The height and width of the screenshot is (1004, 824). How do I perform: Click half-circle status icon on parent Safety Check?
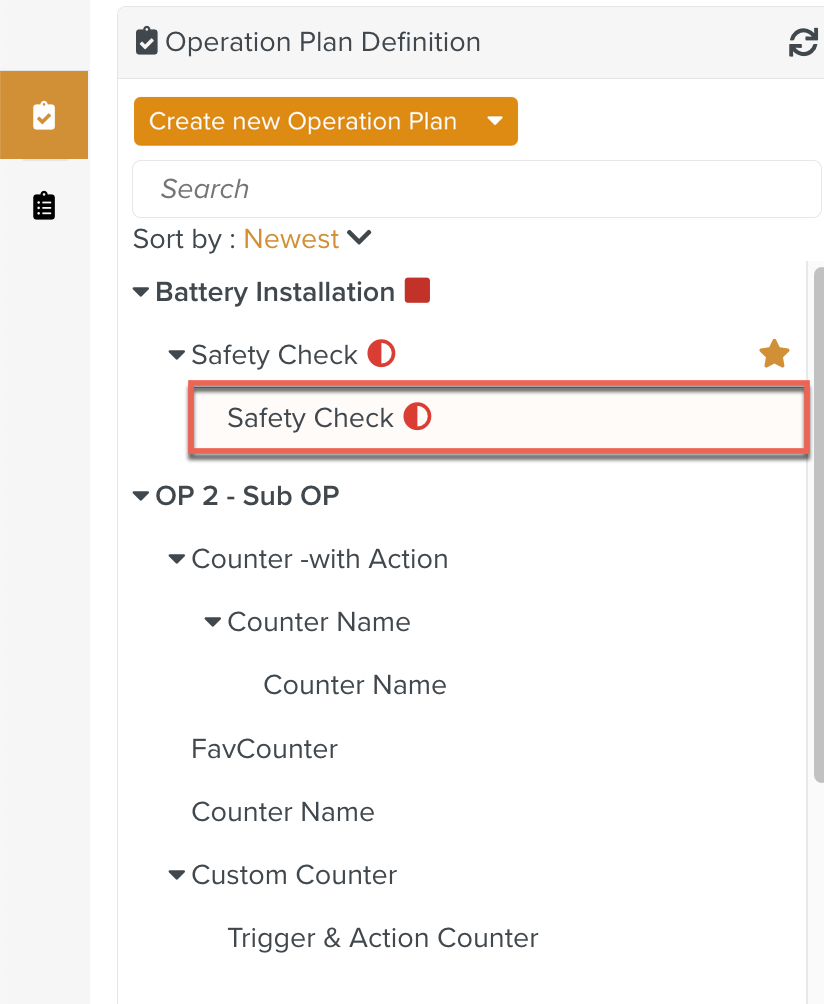click(x=381, y=354)
